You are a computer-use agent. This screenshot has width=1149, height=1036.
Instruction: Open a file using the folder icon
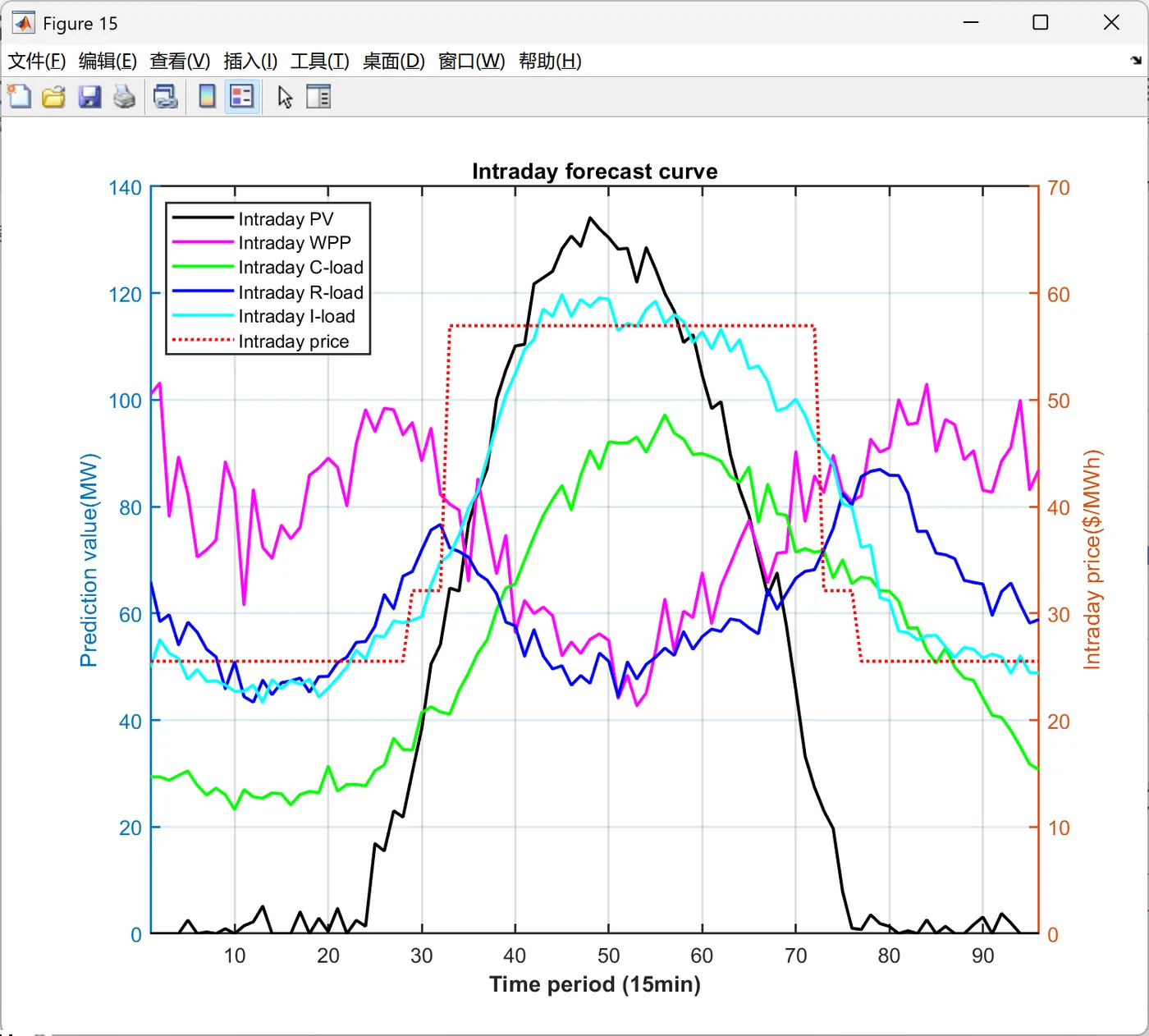(x=54, y=97)
